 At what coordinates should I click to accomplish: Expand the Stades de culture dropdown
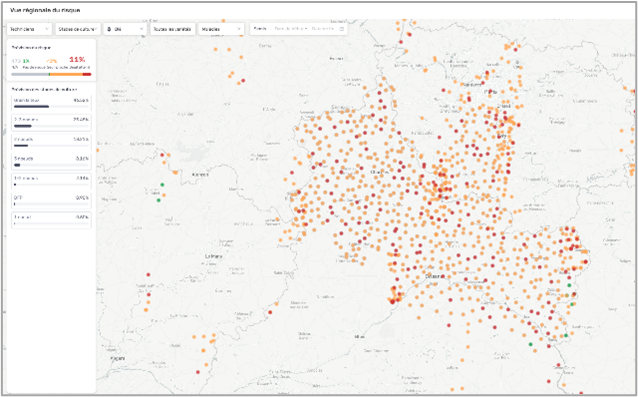tap(78, 29)
